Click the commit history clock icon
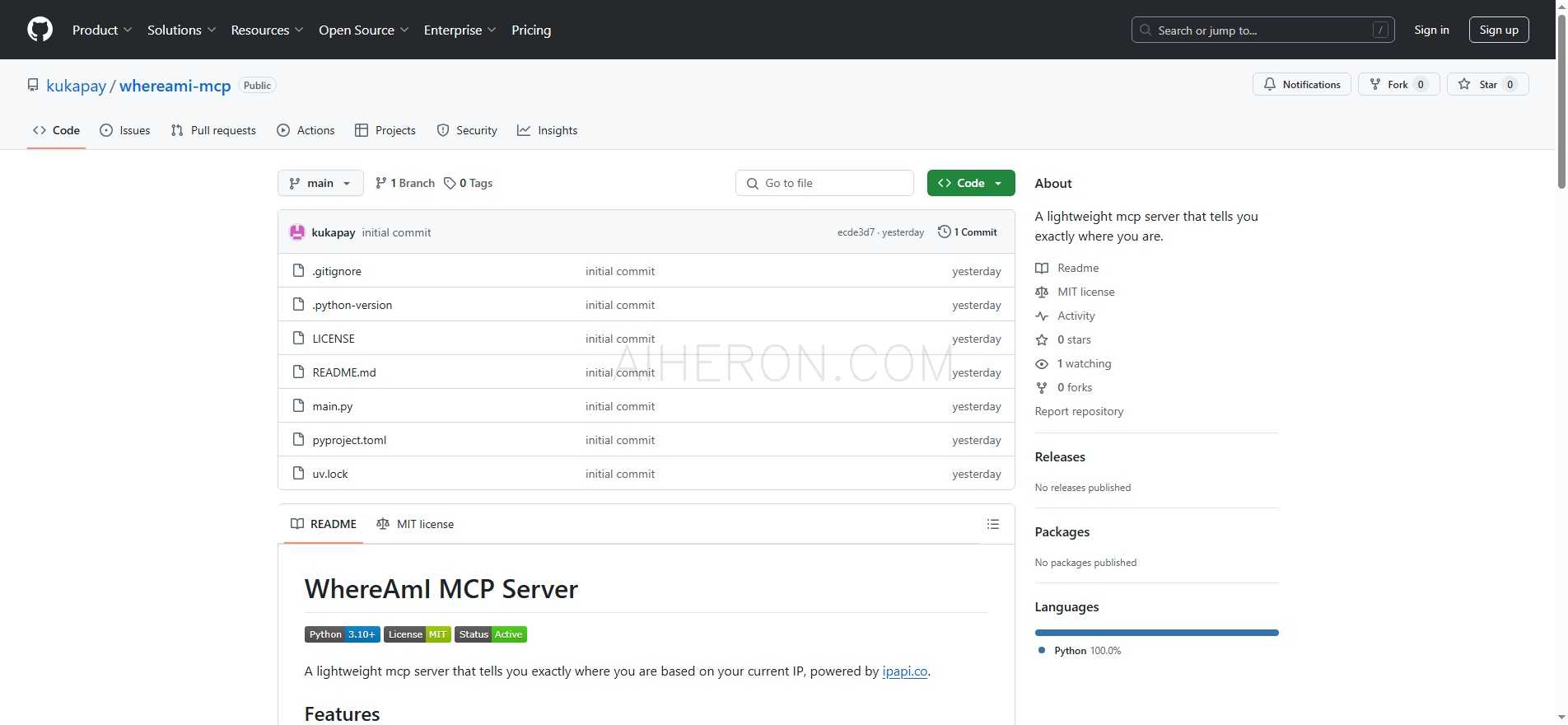1568x725 pixels. pos(945,232)
